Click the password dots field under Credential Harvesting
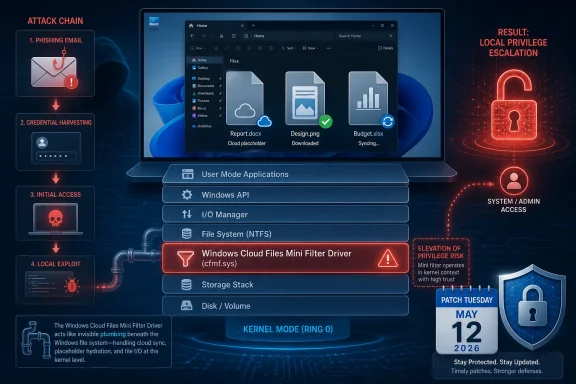576x384 pixels. [56, 156]
